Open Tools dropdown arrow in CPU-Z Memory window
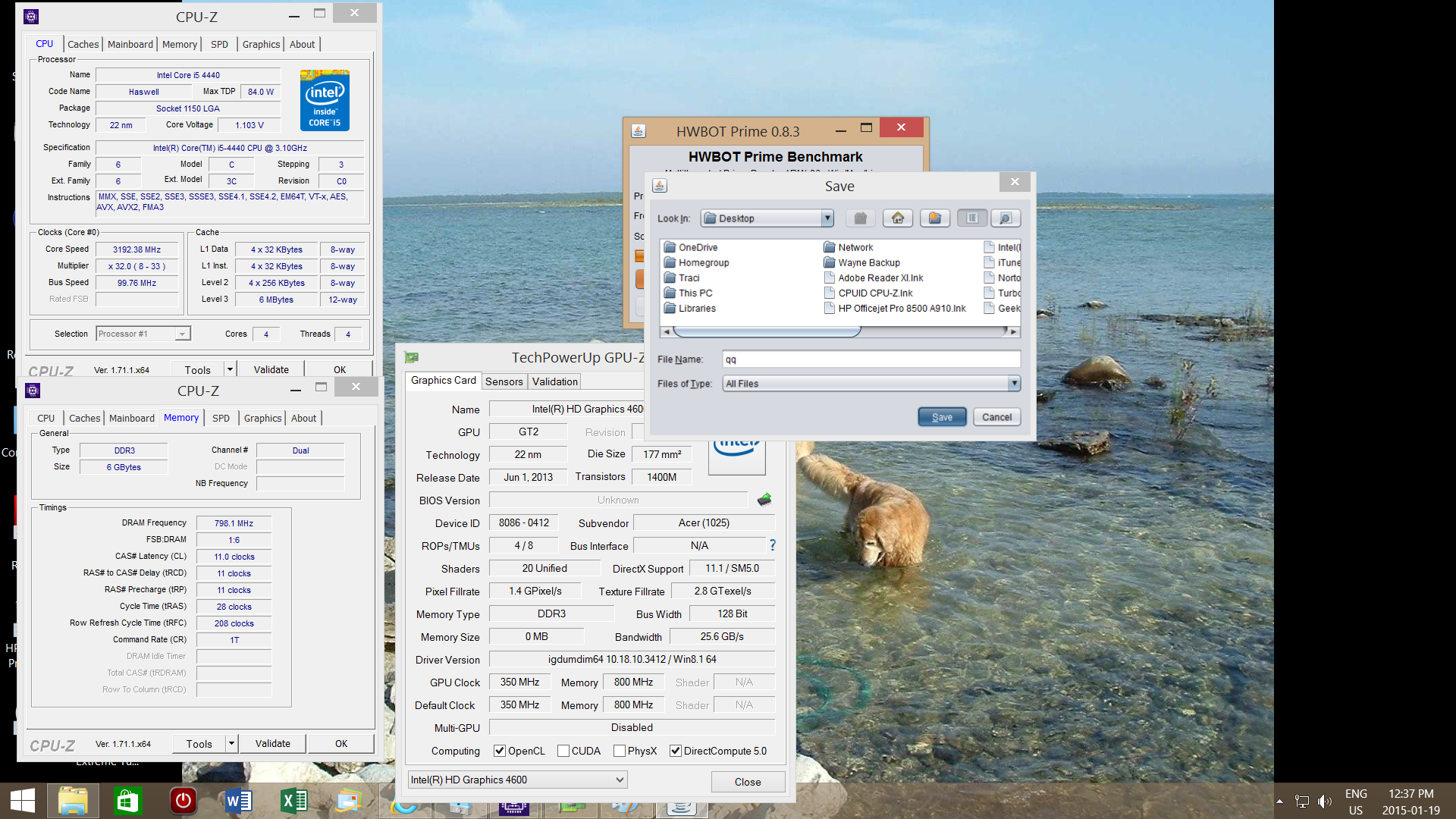 pos(231,743)
